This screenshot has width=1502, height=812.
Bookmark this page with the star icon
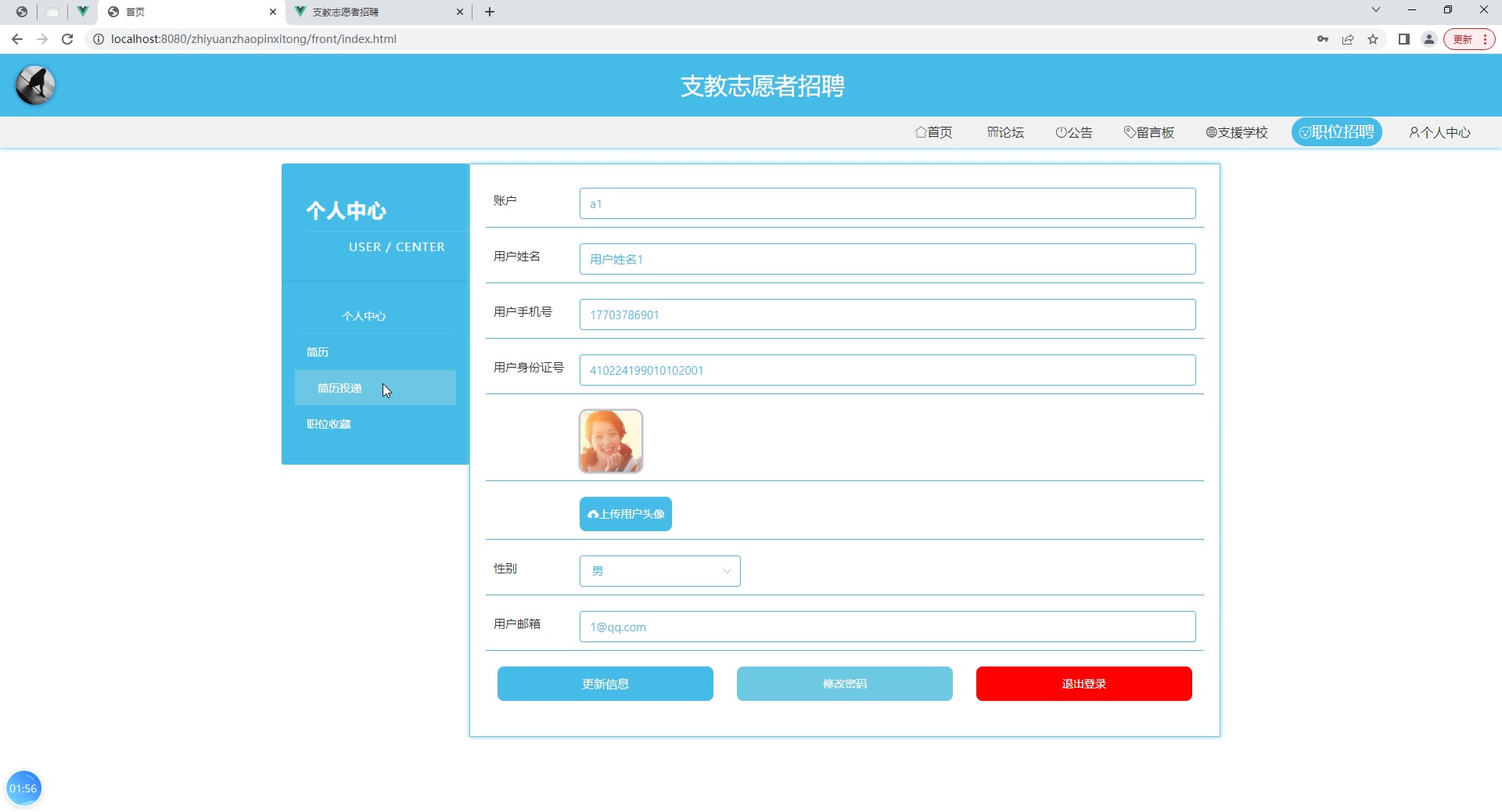pyautogui.click(x=1373, y=39)
